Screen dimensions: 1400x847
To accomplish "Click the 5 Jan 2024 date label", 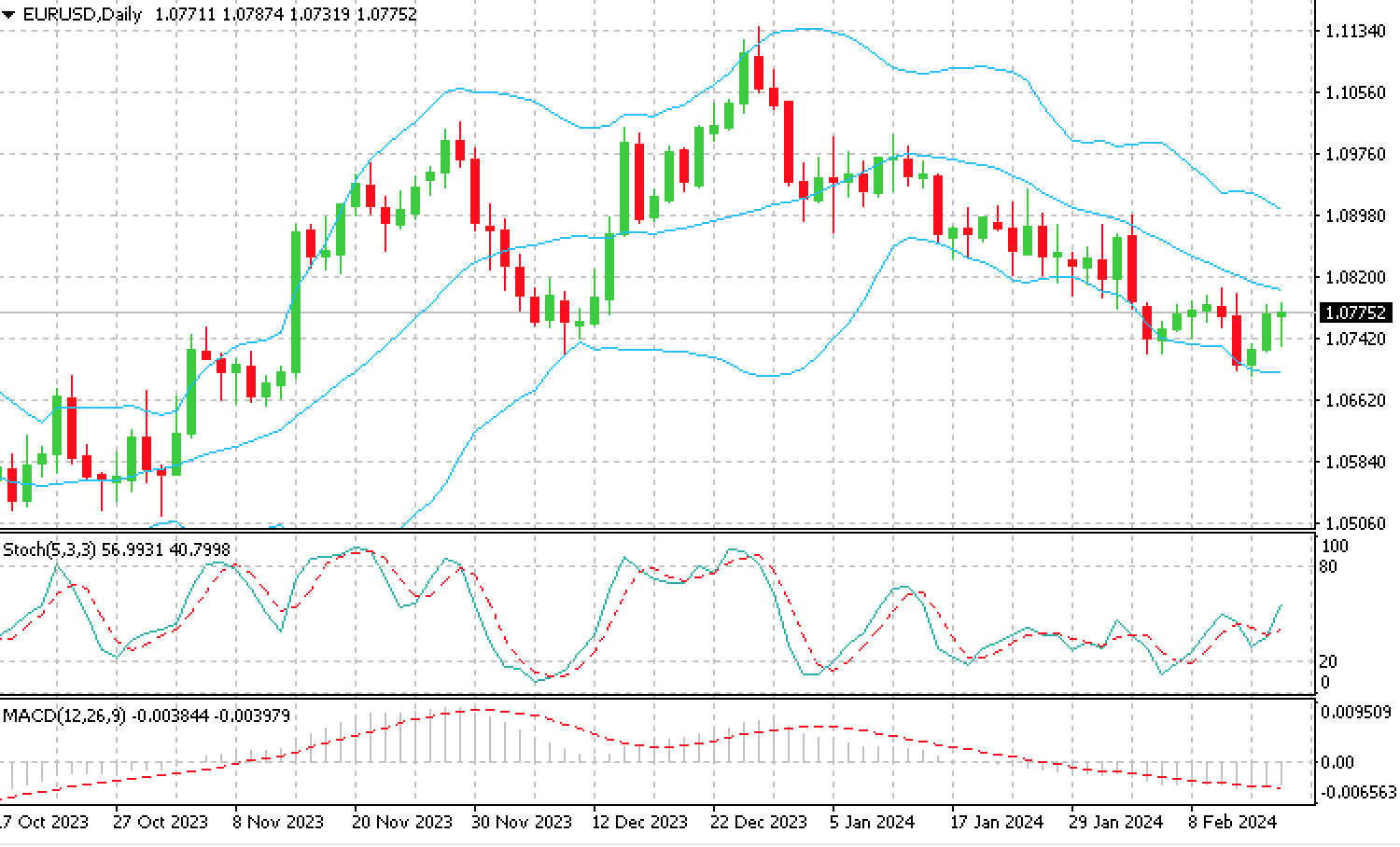I will pos(872,822).
